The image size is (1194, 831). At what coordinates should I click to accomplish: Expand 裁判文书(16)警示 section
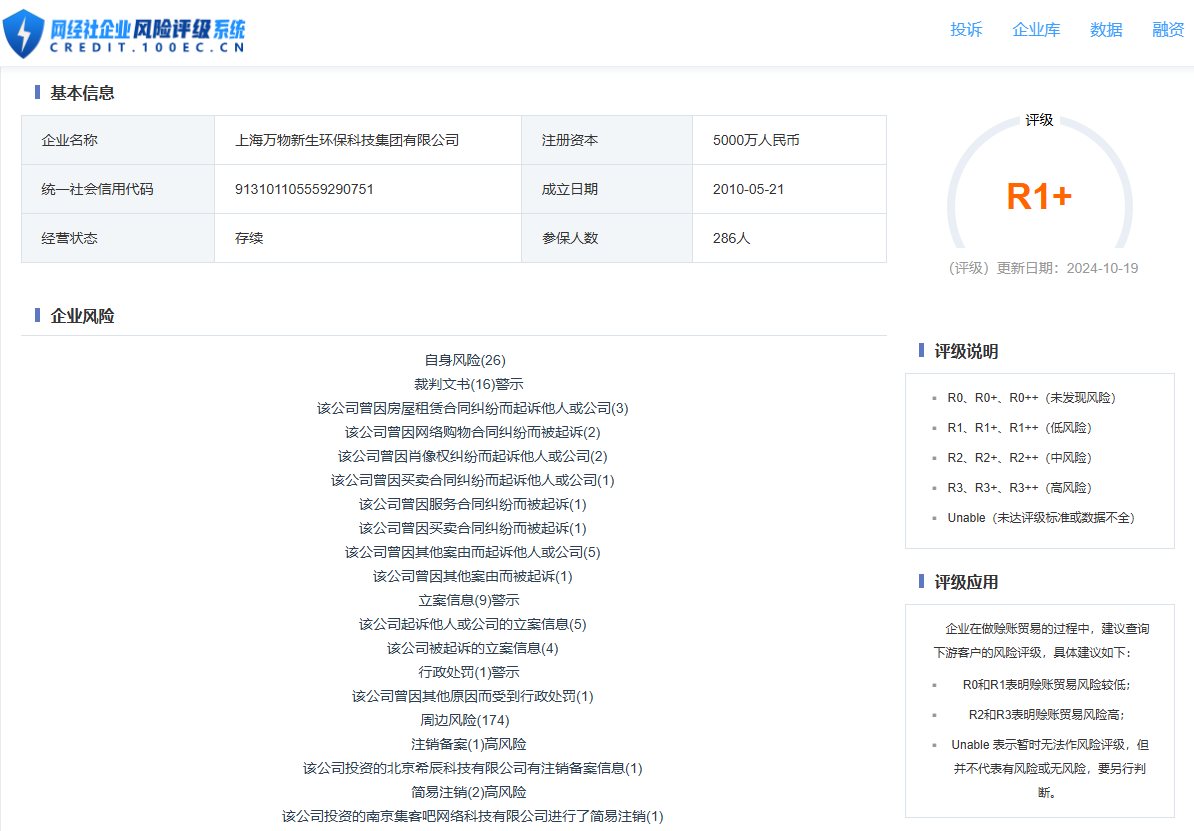468,384
